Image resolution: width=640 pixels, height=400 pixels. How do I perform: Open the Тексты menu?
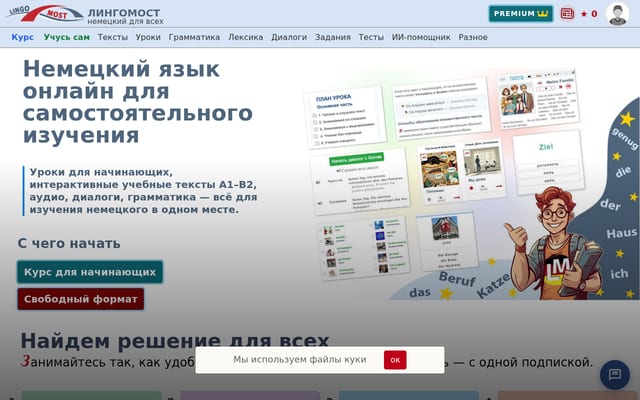(x=113, y=37)
